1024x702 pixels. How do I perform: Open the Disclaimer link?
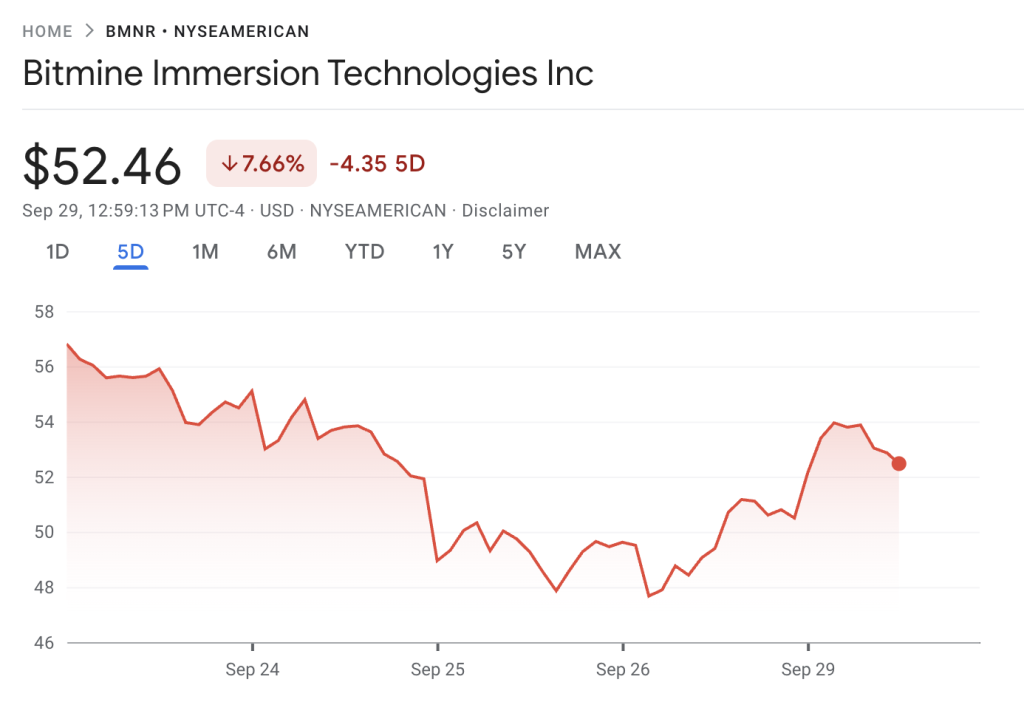point(504,211)
